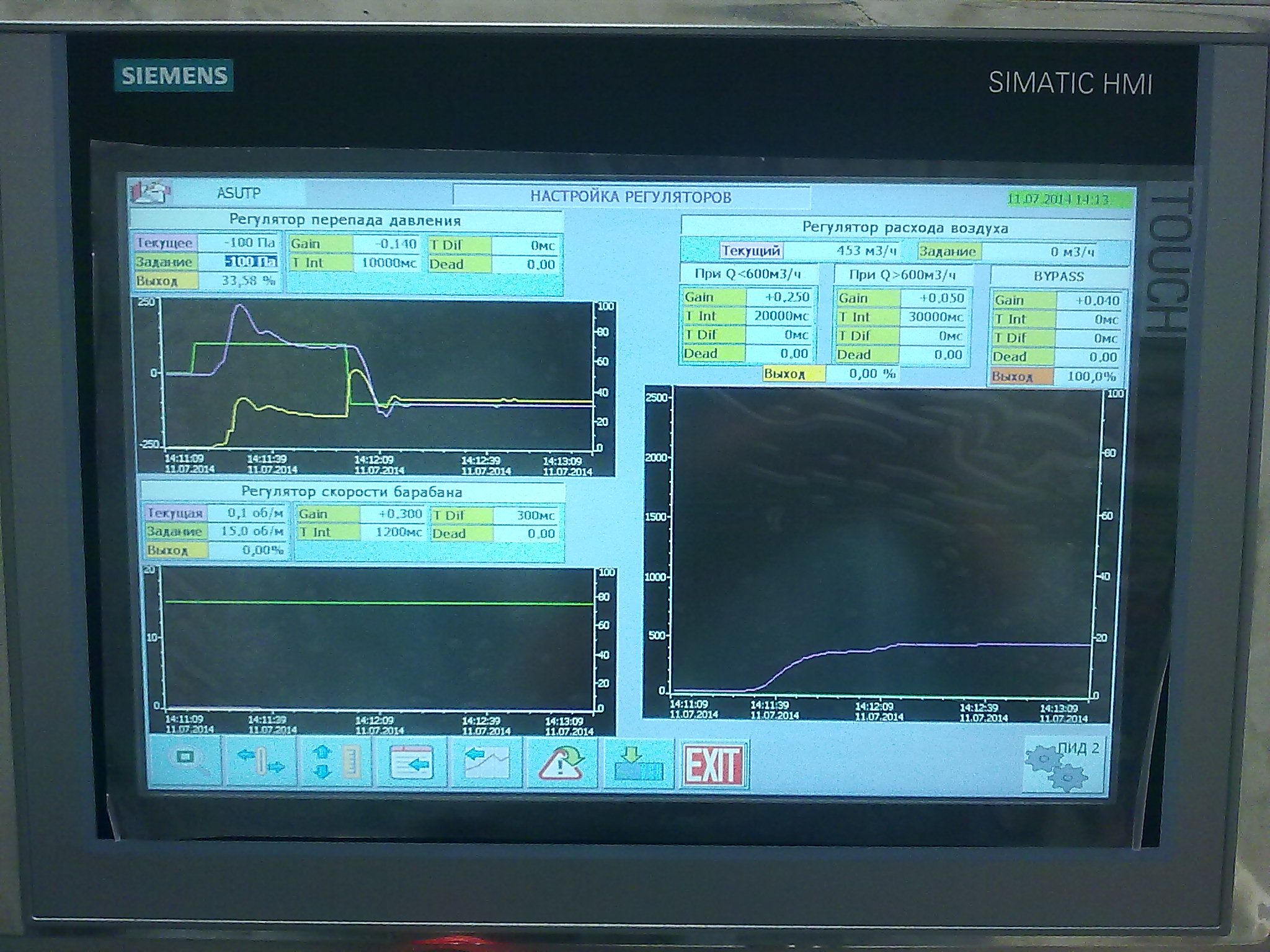Screen dimensions: 1270x952
Task: Edit pressure regulator Gain value -0,140
Action: pos(386,244)
